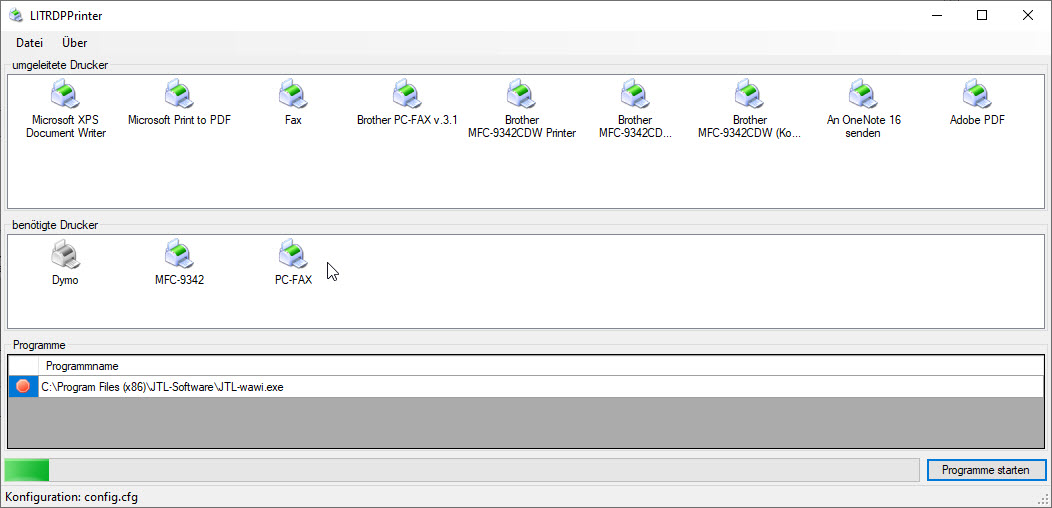Select the Adobe PDF printer icon
Image resolution: width=1052 pixels, height=508 pixels.
(x=977, y=96)
